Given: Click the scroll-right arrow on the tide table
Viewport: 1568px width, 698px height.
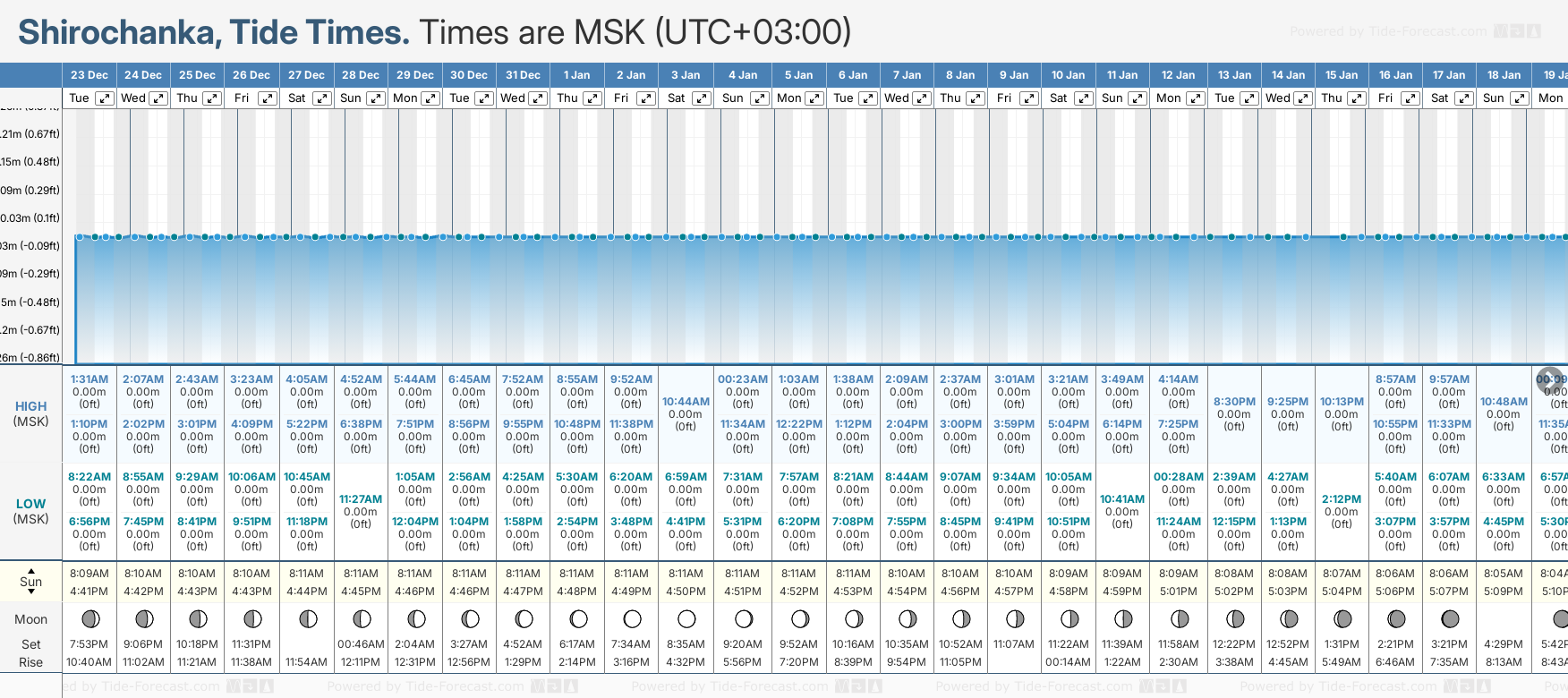Looking at the screenshot, I should click(1549, 379).
